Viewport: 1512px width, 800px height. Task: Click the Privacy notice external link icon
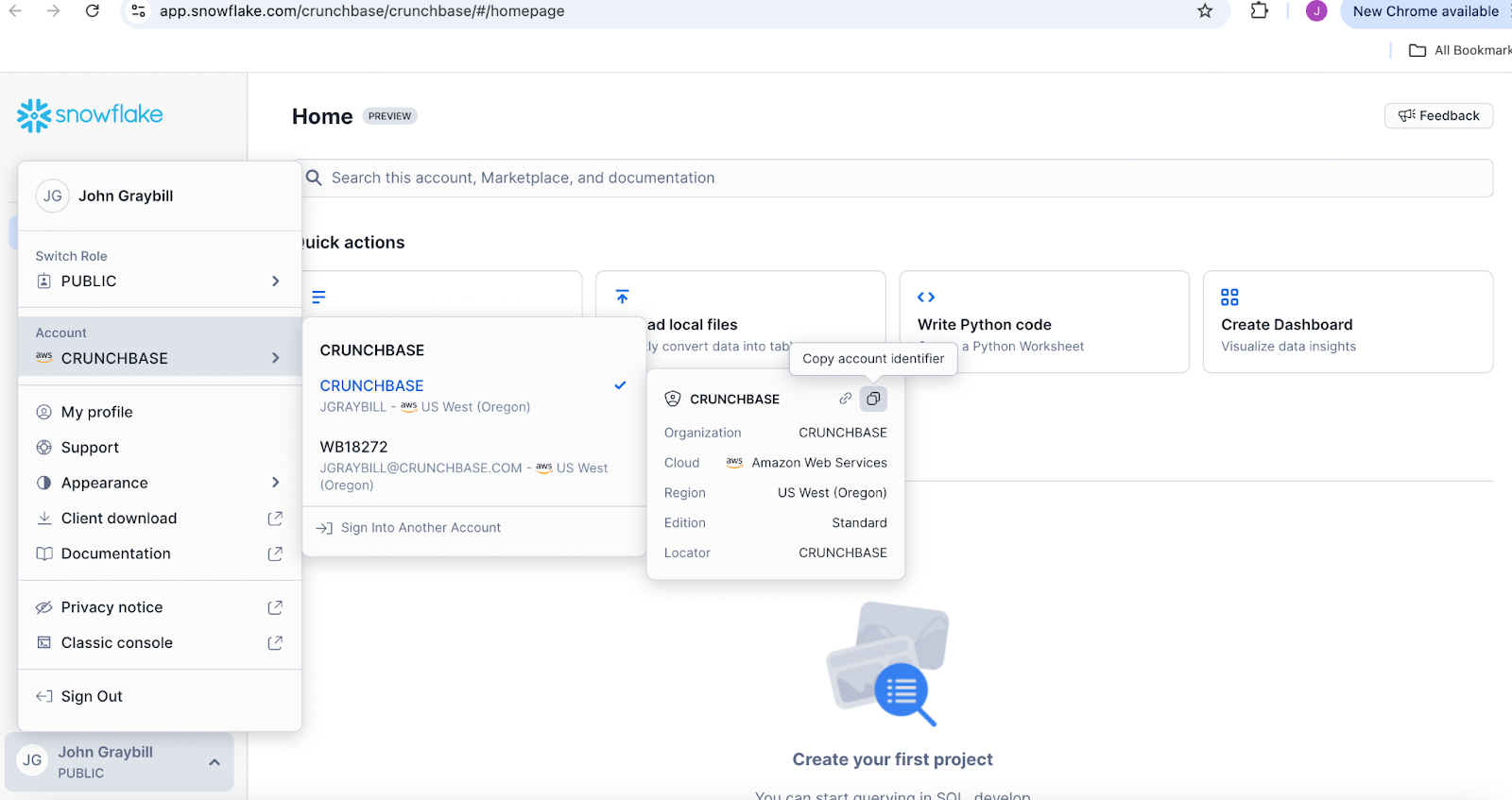coord(275,607)
